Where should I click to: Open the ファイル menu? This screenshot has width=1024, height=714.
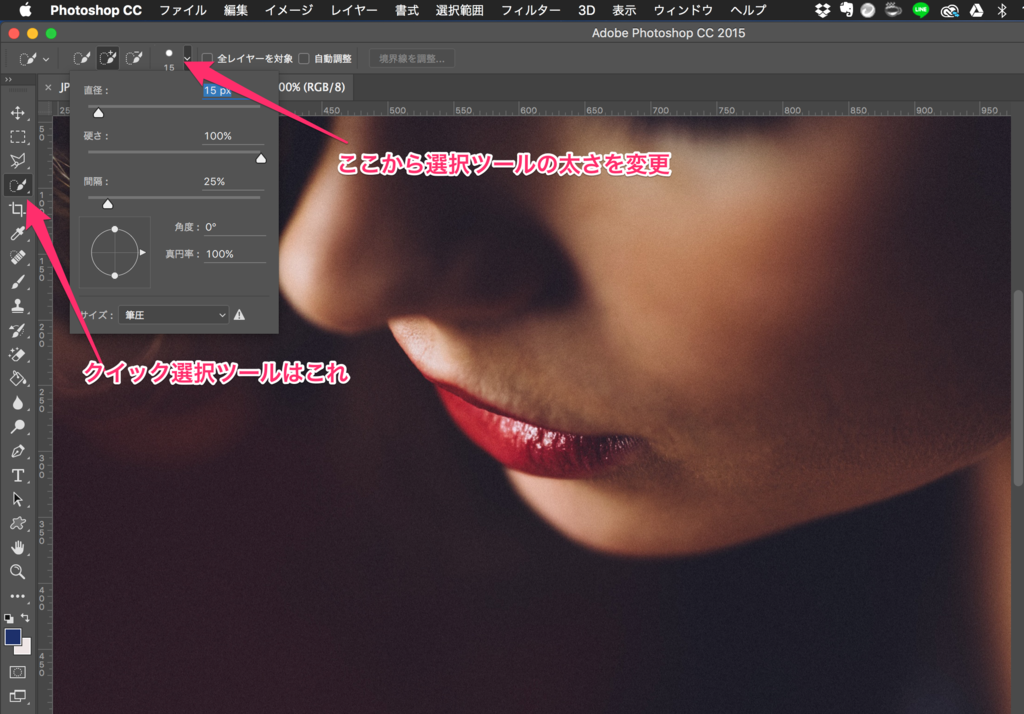pos(183,10)
